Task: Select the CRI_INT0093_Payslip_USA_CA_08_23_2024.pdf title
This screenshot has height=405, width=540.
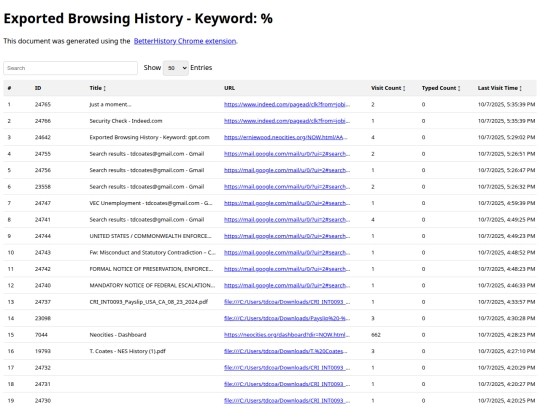Action: [149, 302]
